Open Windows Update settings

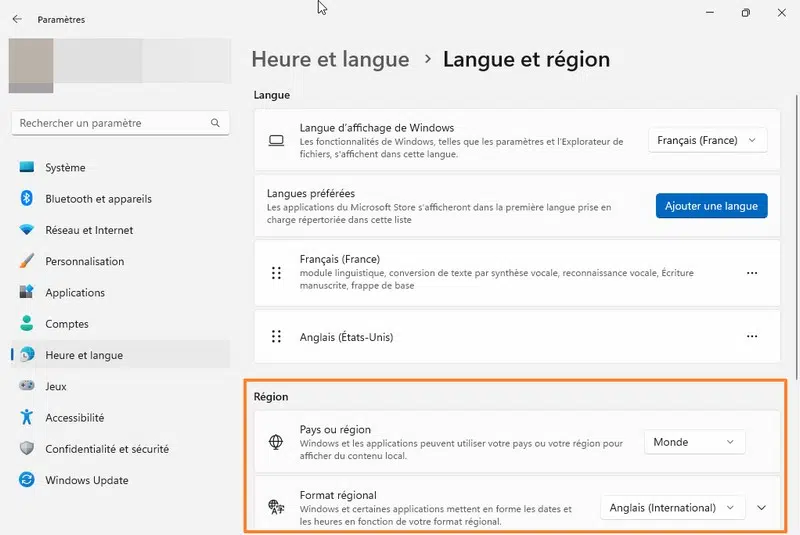(x=120, y=480)
